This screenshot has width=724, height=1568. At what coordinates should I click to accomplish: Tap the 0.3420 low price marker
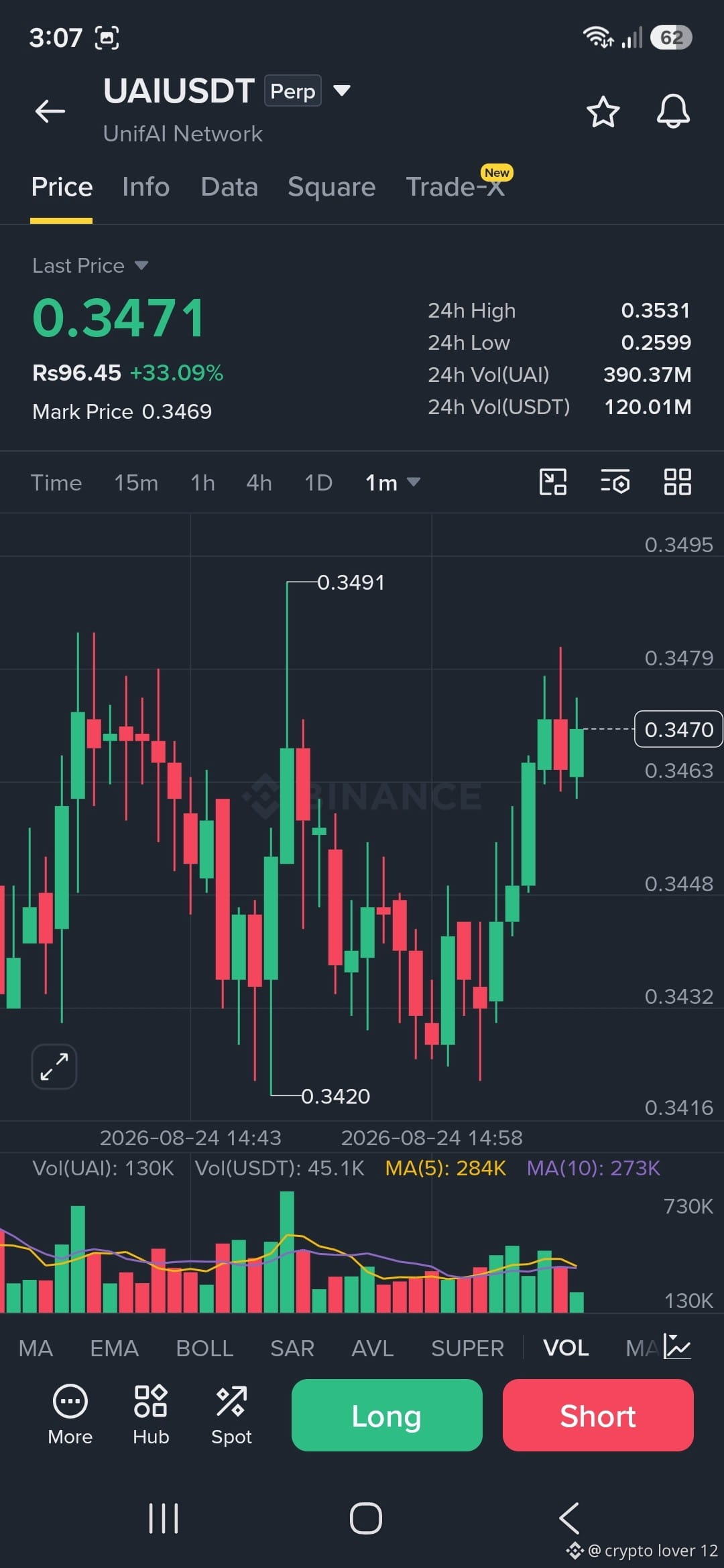point(335,1096)
